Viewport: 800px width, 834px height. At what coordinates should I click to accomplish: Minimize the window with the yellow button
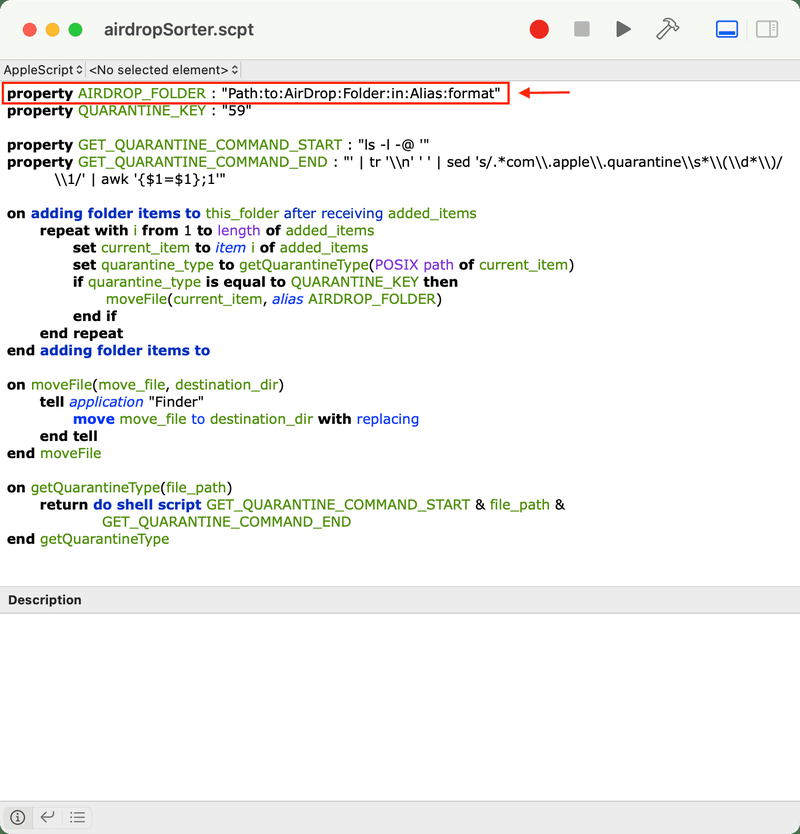coord(53,29)
